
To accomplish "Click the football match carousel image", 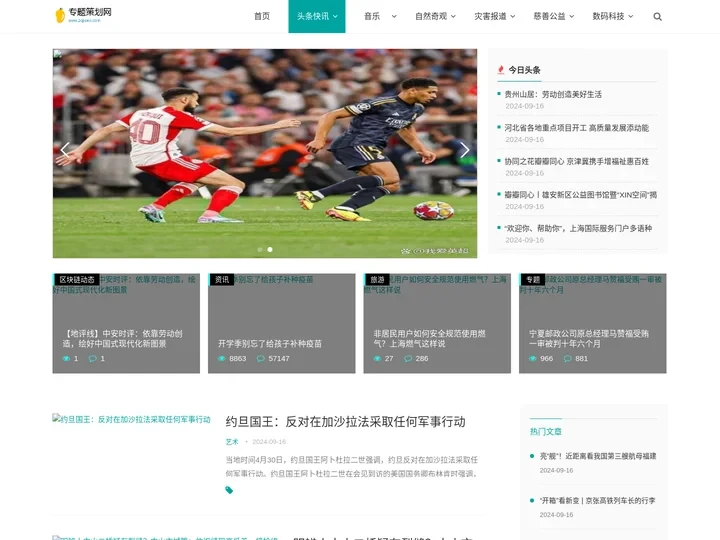I will pyautogui.click(x=265, y=153).
